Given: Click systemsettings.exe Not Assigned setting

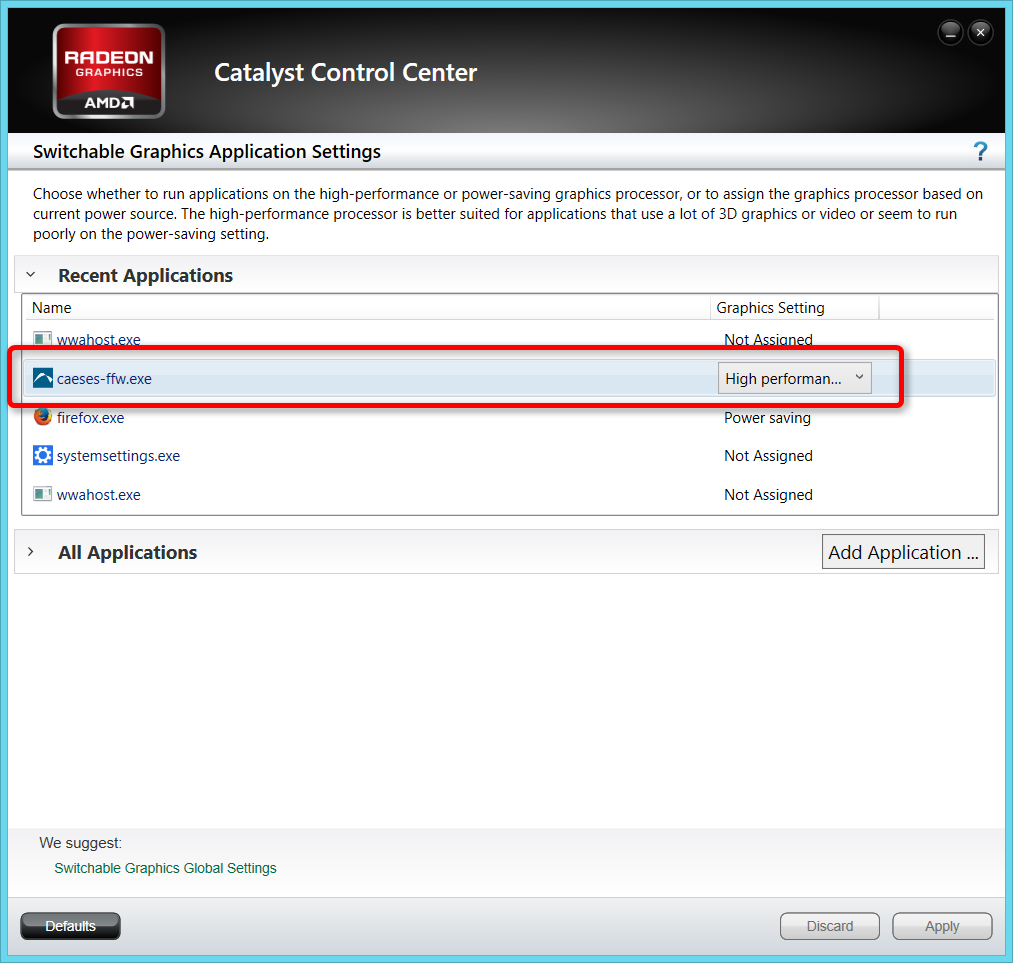Looking at the screenshot, I should 768,456.
